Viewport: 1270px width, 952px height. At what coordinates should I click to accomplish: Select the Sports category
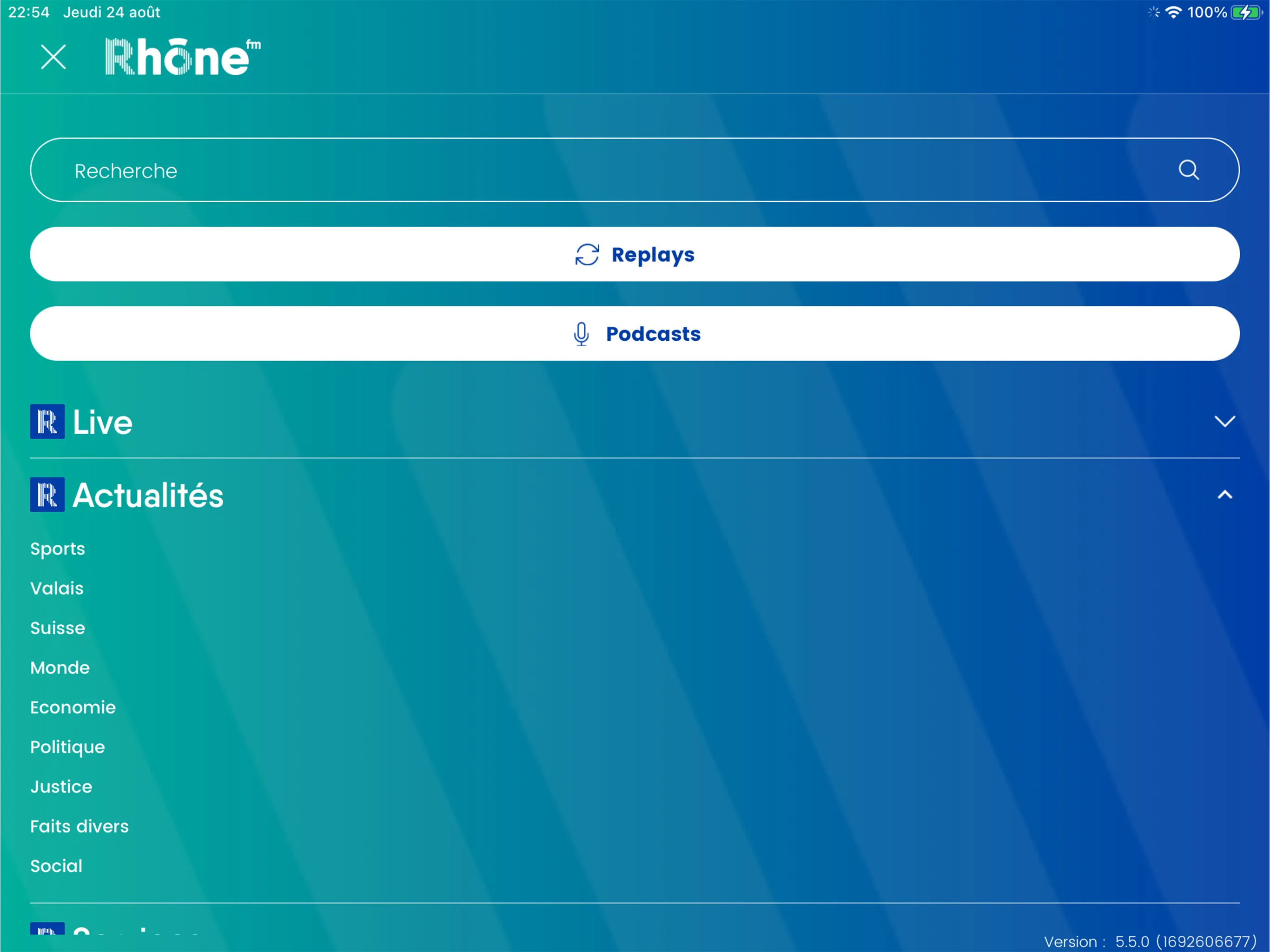click(58, 549)
